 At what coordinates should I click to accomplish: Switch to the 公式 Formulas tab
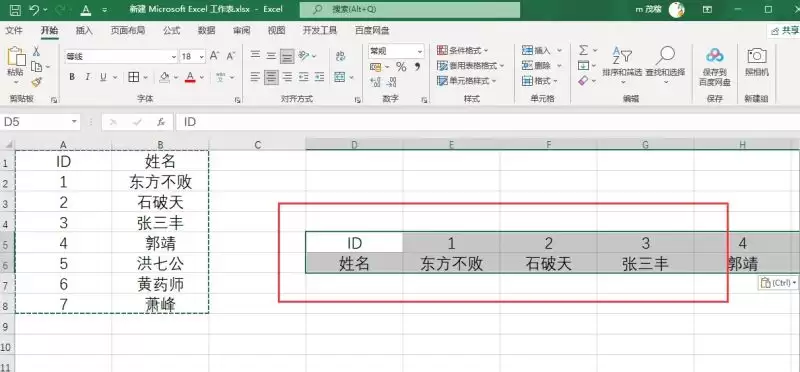171,31
